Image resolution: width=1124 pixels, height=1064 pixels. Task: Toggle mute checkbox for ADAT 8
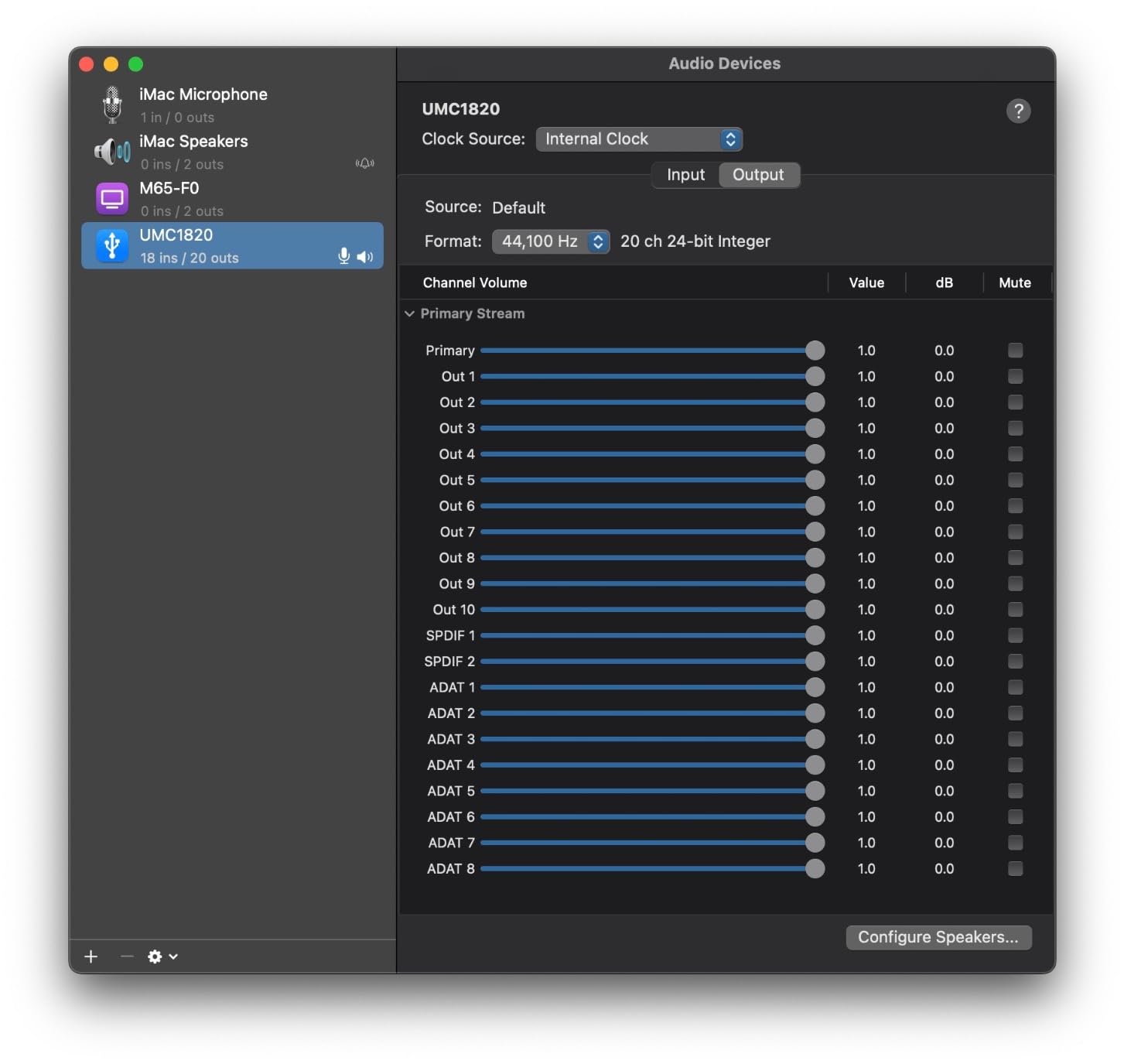point(1015,868)
